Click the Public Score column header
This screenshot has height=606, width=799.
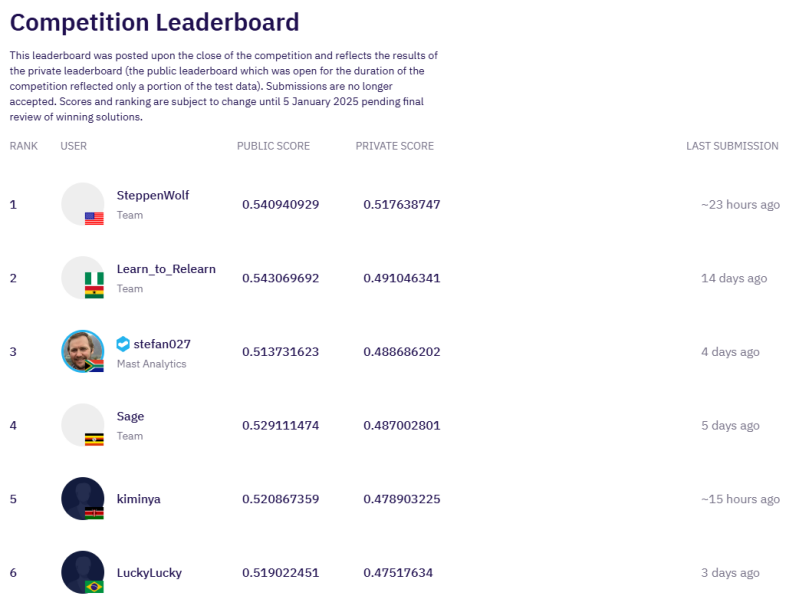click(273, 146)
